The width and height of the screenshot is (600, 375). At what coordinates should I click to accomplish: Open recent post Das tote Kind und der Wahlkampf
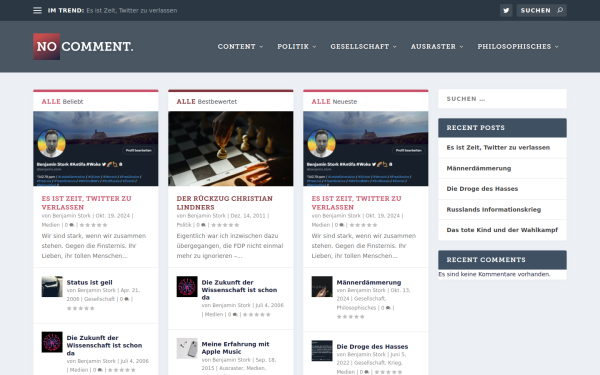[502, 230]
